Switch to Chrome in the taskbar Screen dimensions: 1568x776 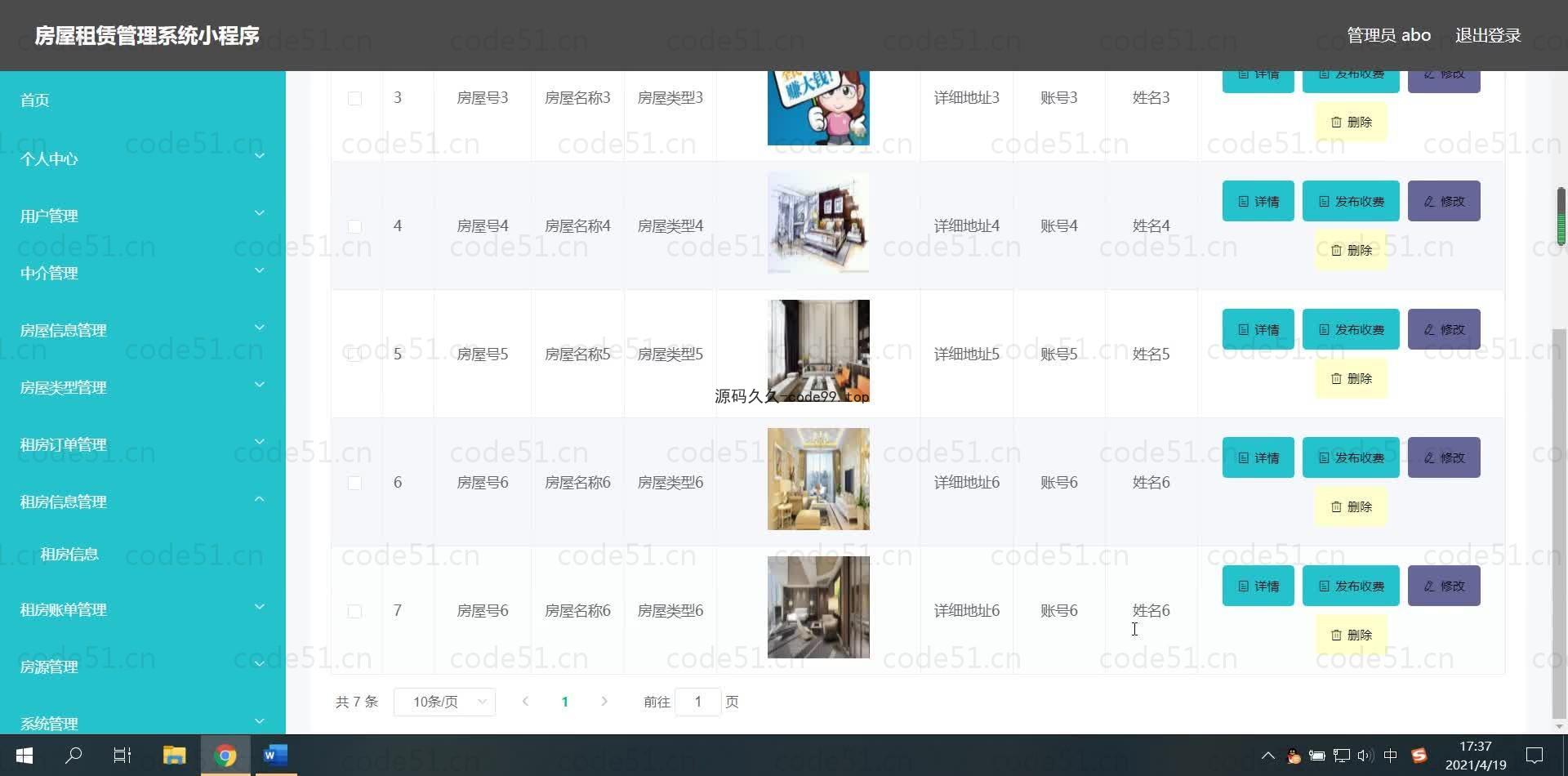coord(225,756)
